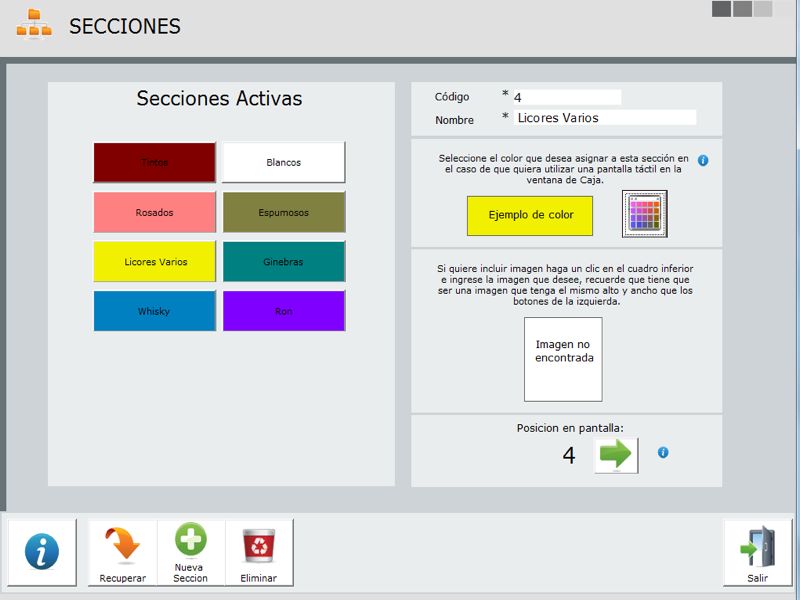This screenshot has height=600, width=800.
Task: Pick the Espumosos section button
Action: 284,212
